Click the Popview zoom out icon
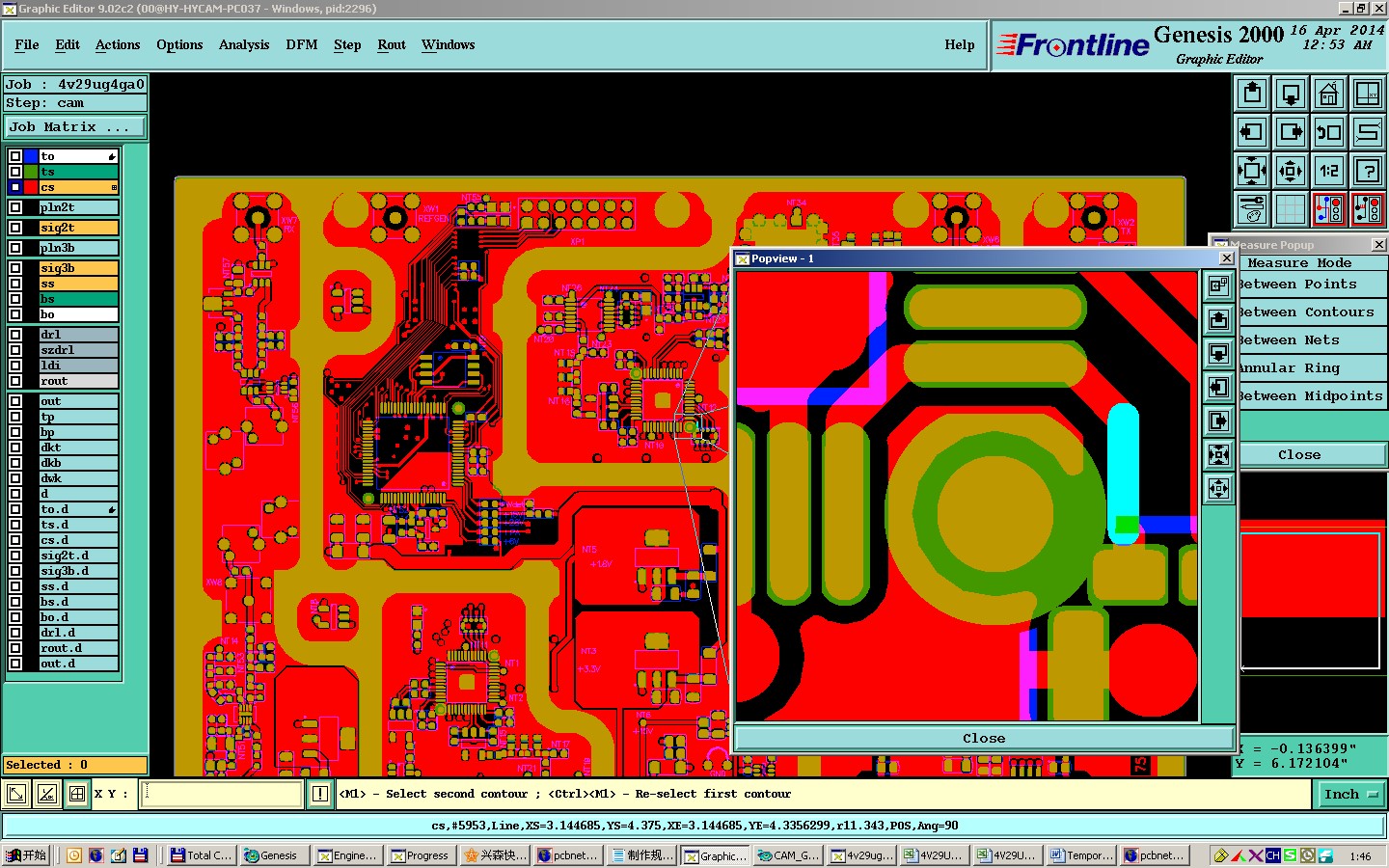This screenshot has height=868, width=1389. [x=1219, y=488]
